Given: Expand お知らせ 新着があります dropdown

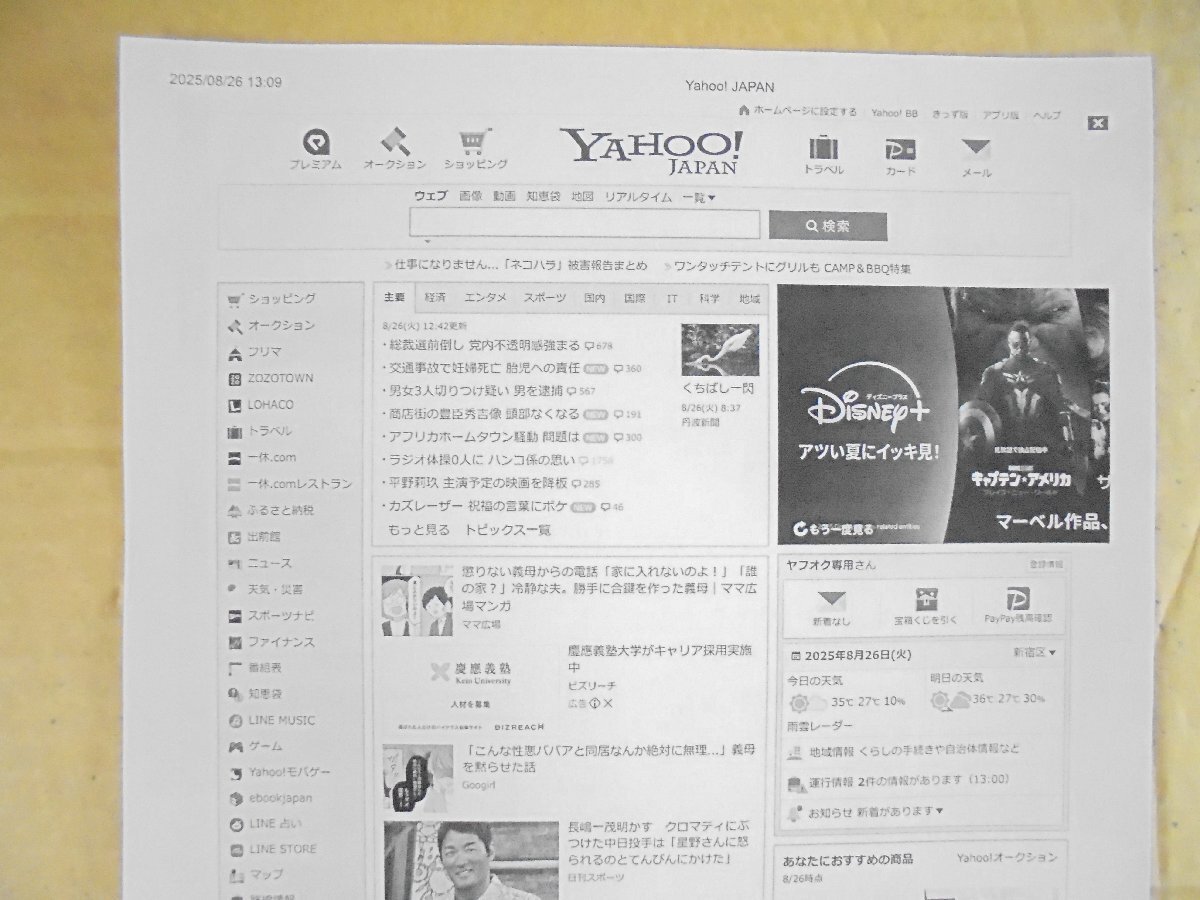Looking at the screenshot, I should (x=876, y=811).
